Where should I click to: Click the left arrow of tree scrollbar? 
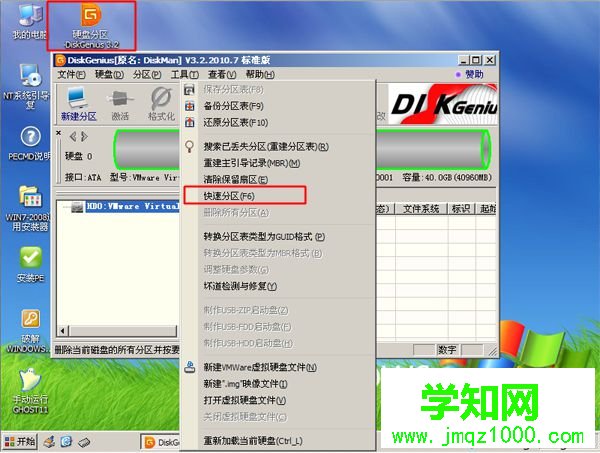coord(63,331)
